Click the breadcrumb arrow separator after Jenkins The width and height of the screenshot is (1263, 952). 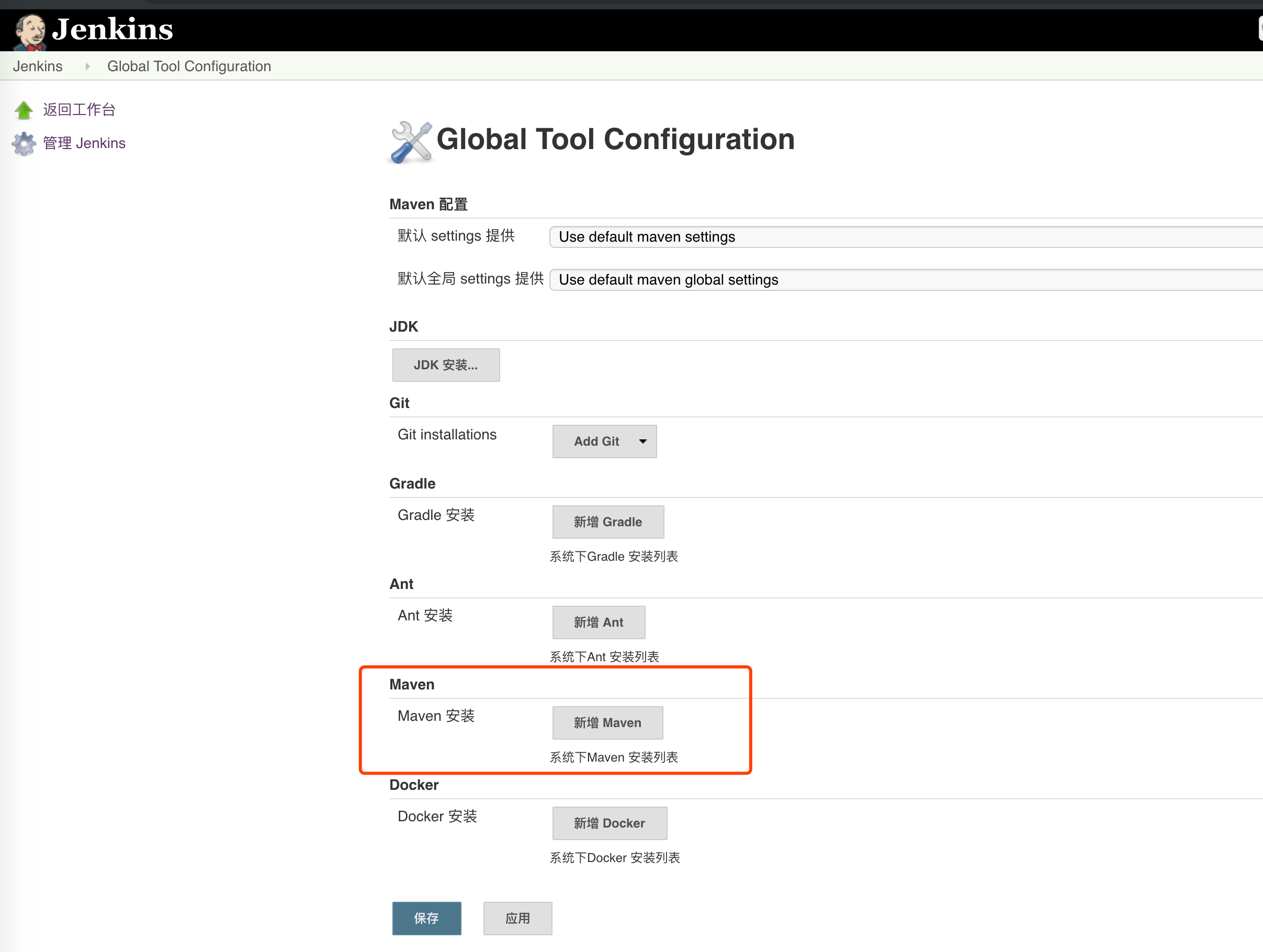tap(87, 66)
